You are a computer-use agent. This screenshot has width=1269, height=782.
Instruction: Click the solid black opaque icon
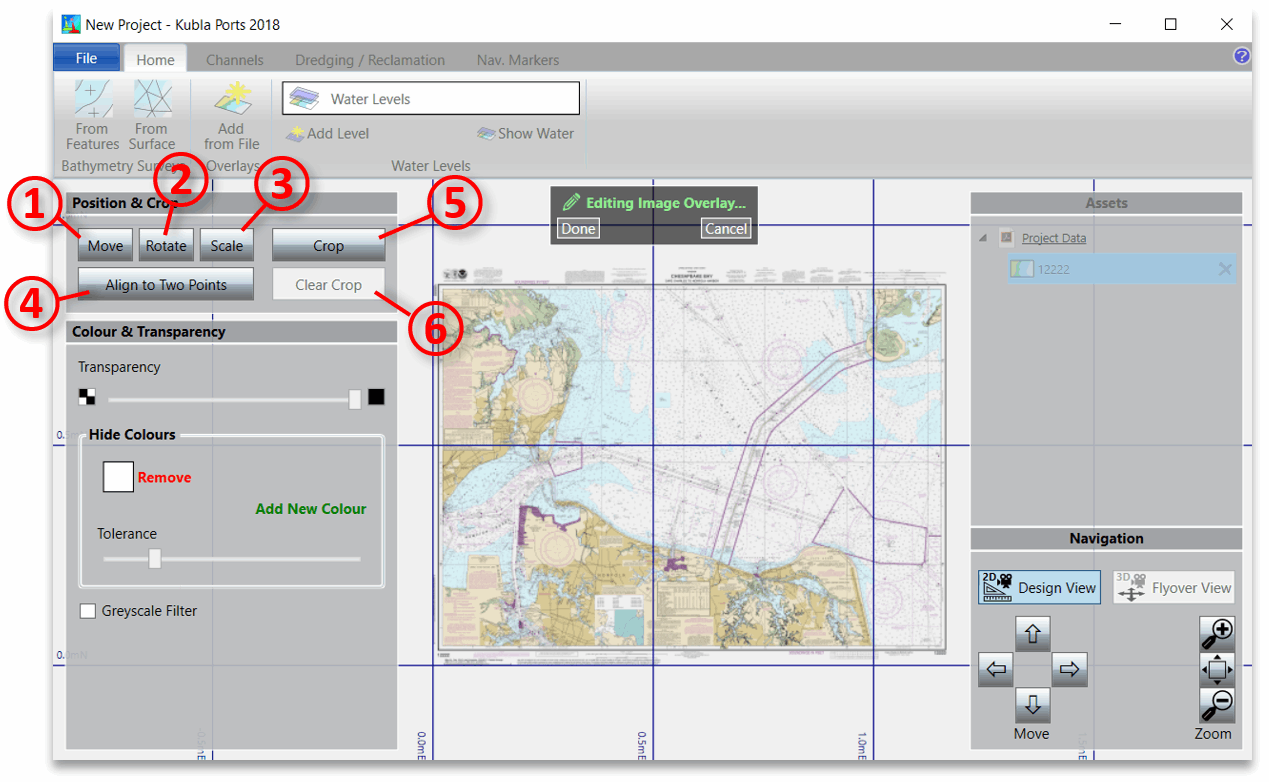click(376, 397)
